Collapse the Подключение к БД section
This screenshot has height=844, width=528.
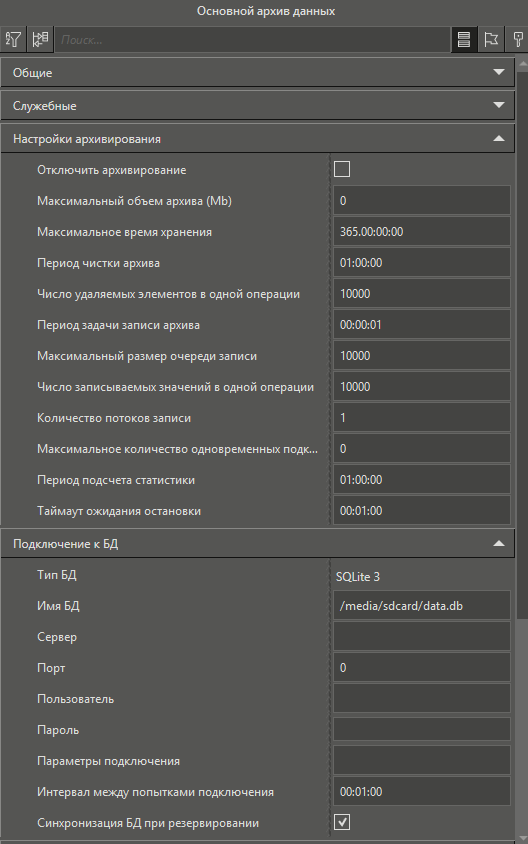click(258, 544)
